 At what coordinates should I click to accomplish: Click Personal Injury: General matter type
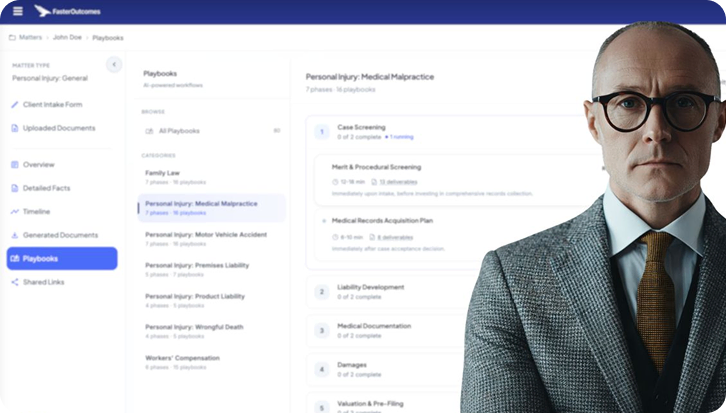50,78
